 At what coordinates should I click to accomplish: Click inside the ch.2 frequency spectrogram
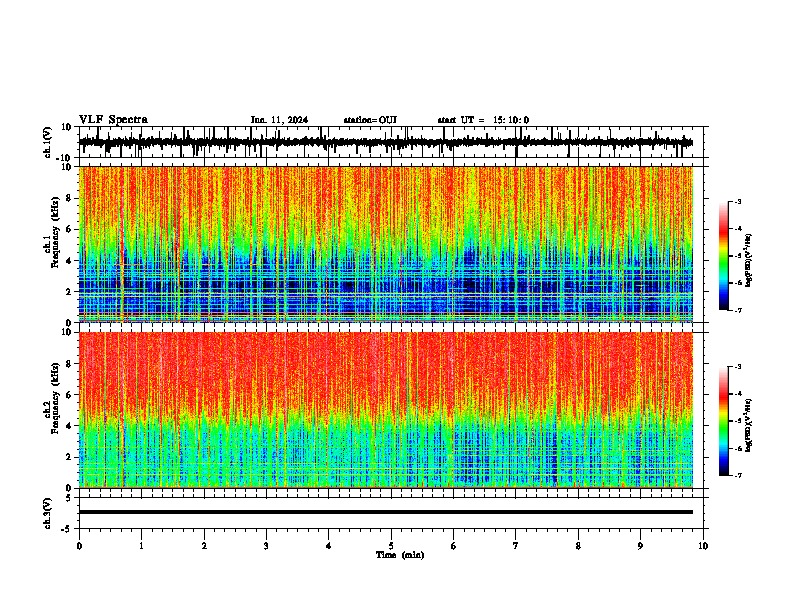[386, 410]
